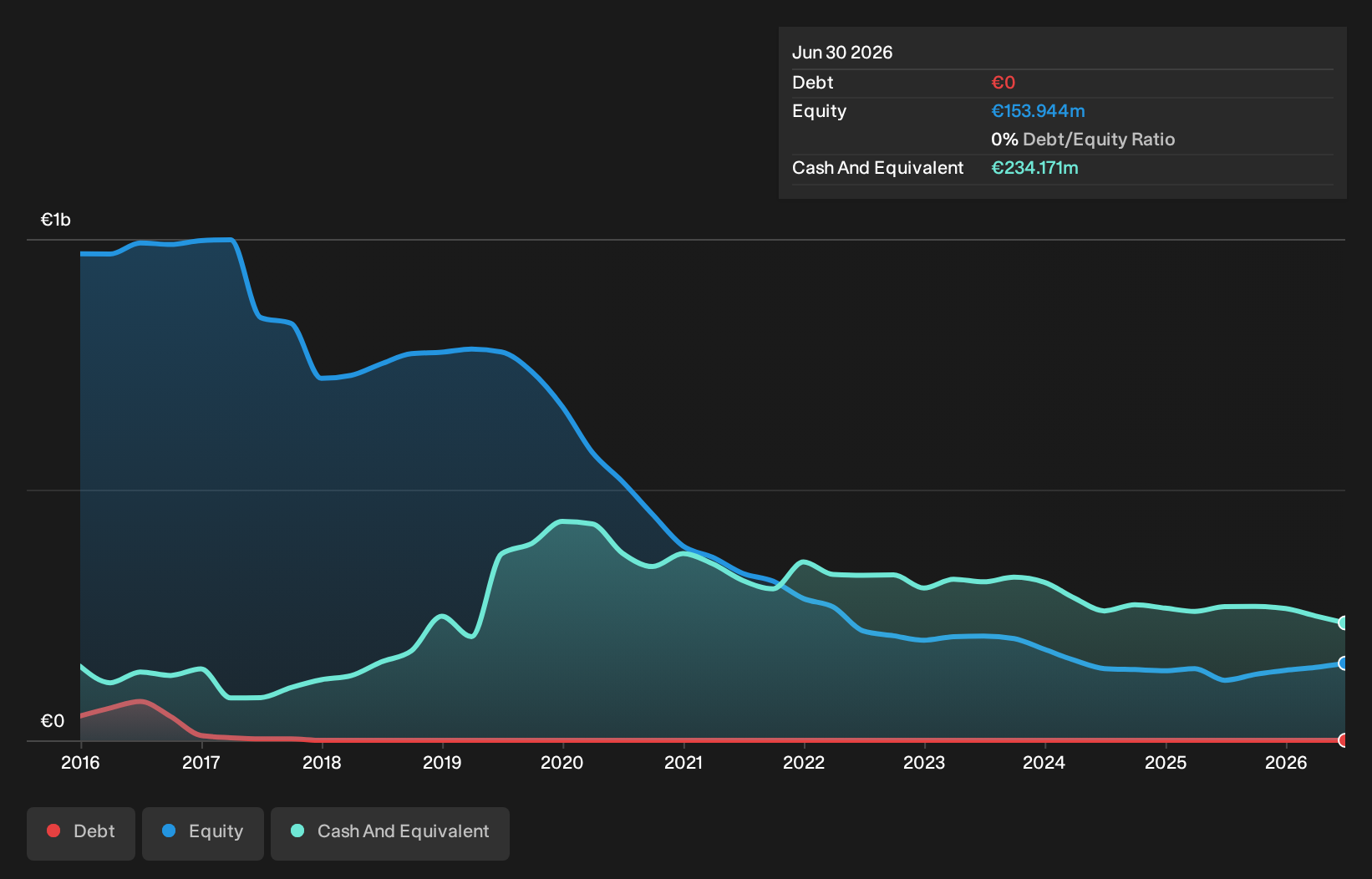Click the teal Cash And Equivalent legend dot

point(297,831)
